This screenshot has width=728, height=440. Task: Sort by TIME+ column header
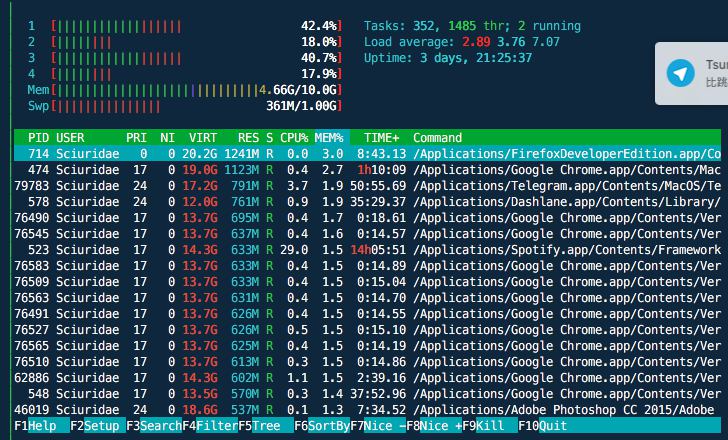coord(381,138)
